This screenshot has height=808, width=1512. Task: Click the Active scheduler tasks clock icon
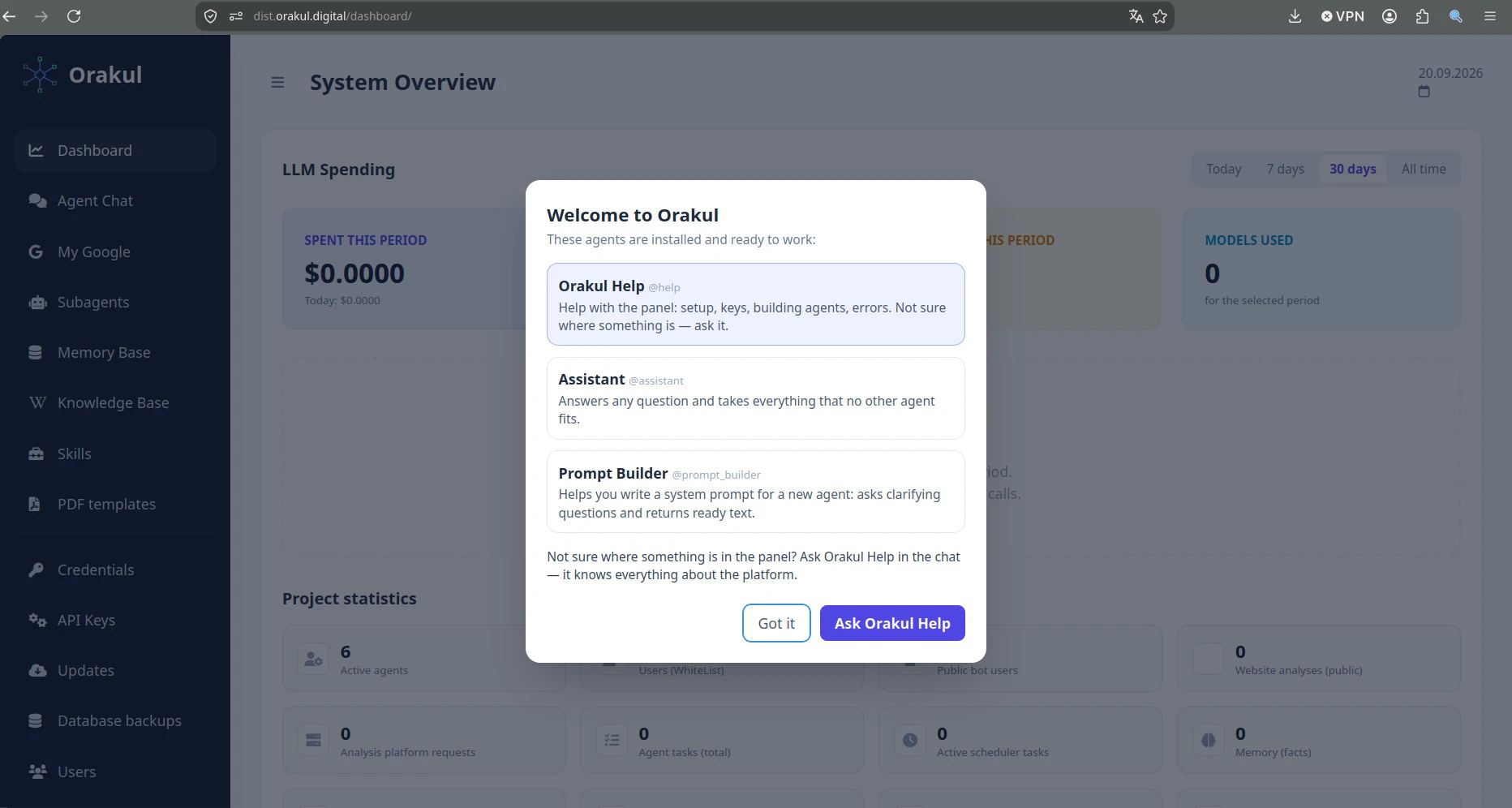click(910, 740)
